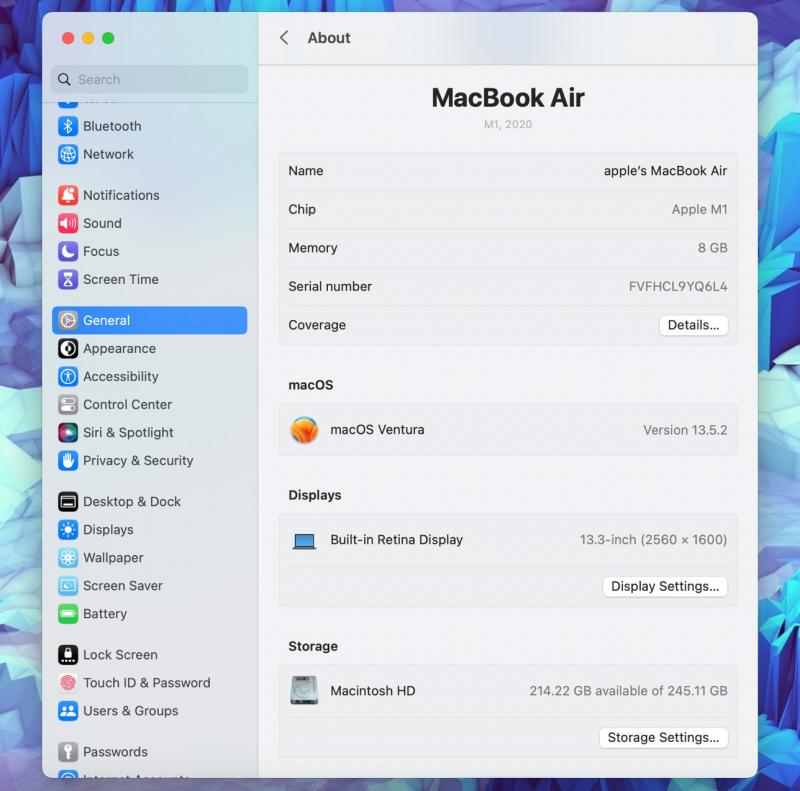Click the computer name "apple's MacBook Air"
This screenshot has height=791, width=800.
point(665,171)
